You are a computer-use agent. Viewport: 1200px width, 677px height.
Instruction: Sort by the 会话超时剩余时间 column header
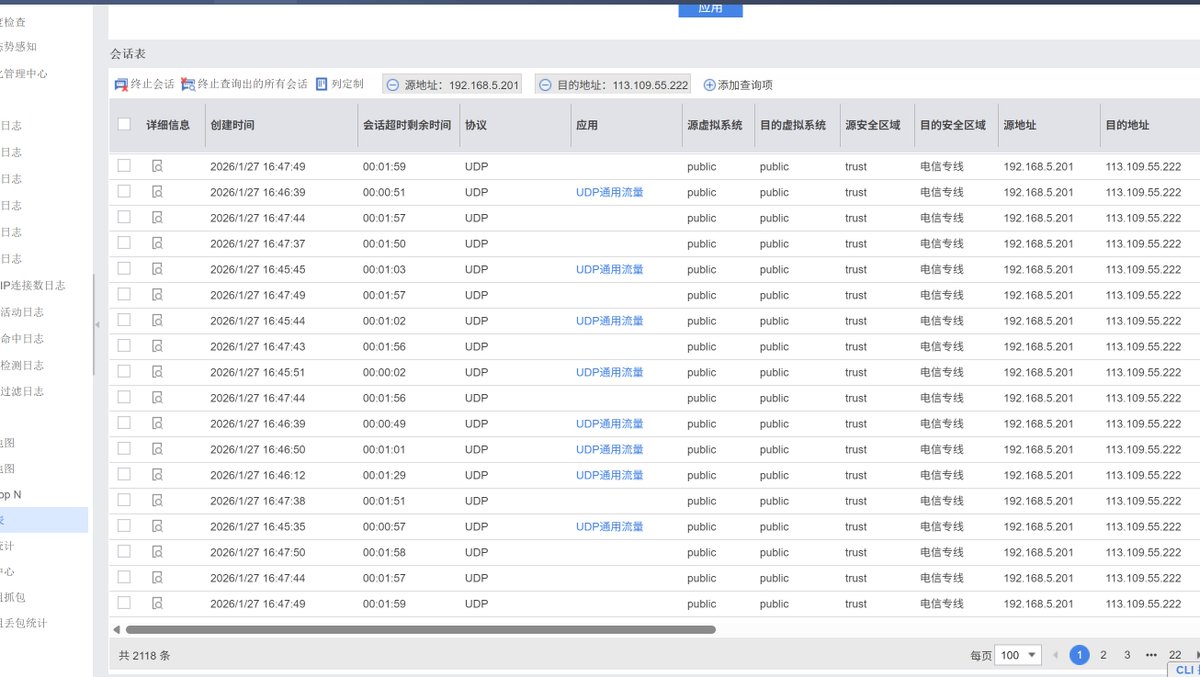coord(407,125)
